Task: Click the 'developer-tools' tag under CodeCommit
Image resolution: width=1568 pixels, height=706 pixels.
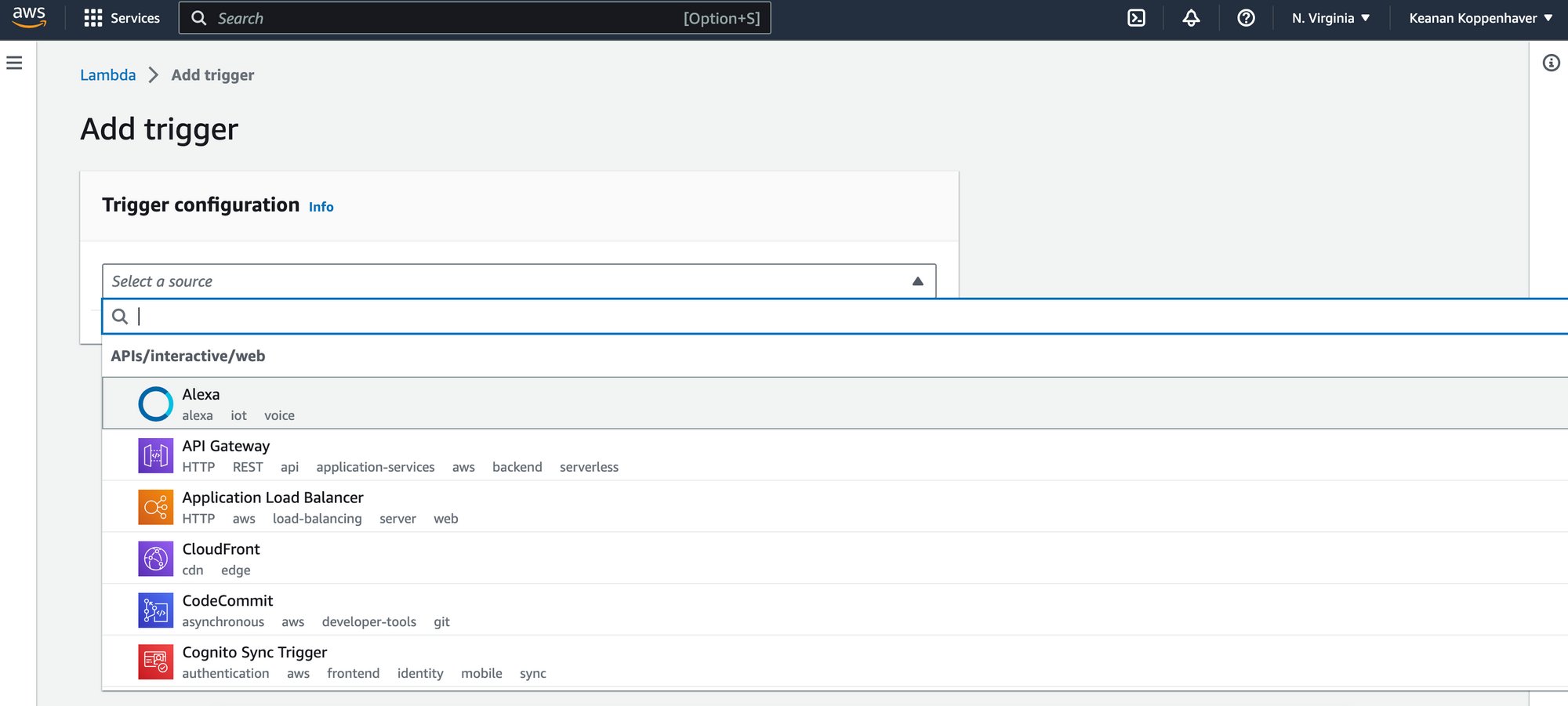Action: [x=368, y=622]
